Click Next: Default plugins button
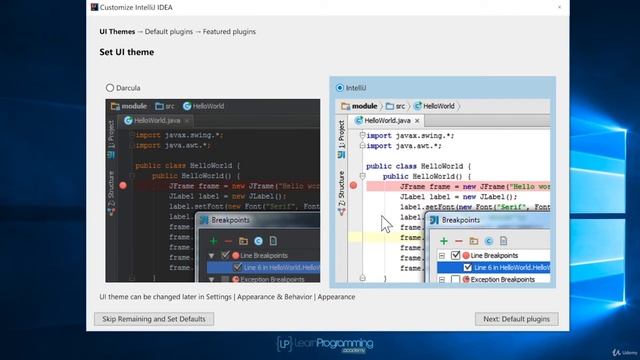Viewport: 640px width, 360px height. click(516, 319)
